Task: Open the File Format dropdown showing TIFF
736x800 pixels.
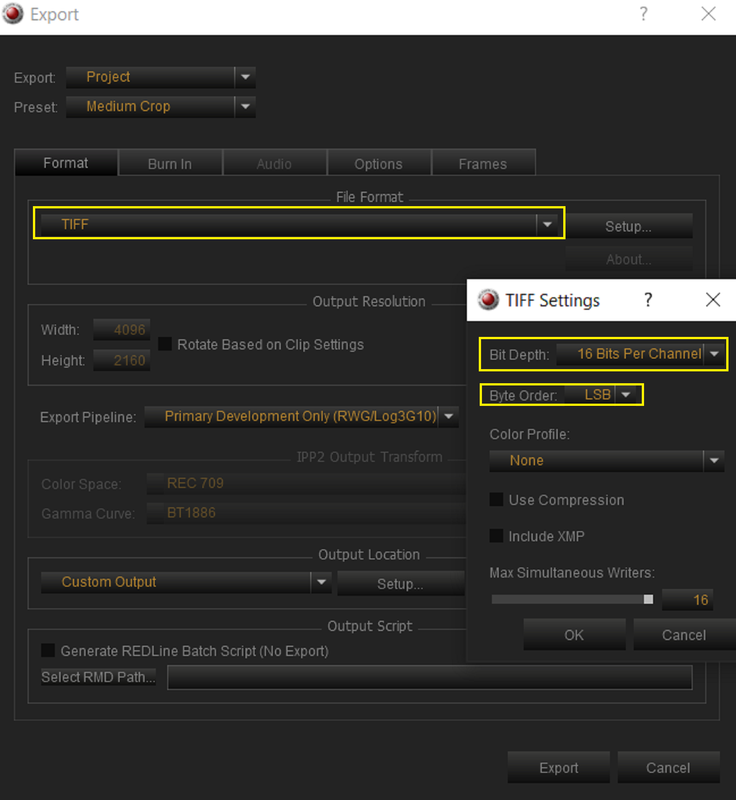Action: coord(299,224)
